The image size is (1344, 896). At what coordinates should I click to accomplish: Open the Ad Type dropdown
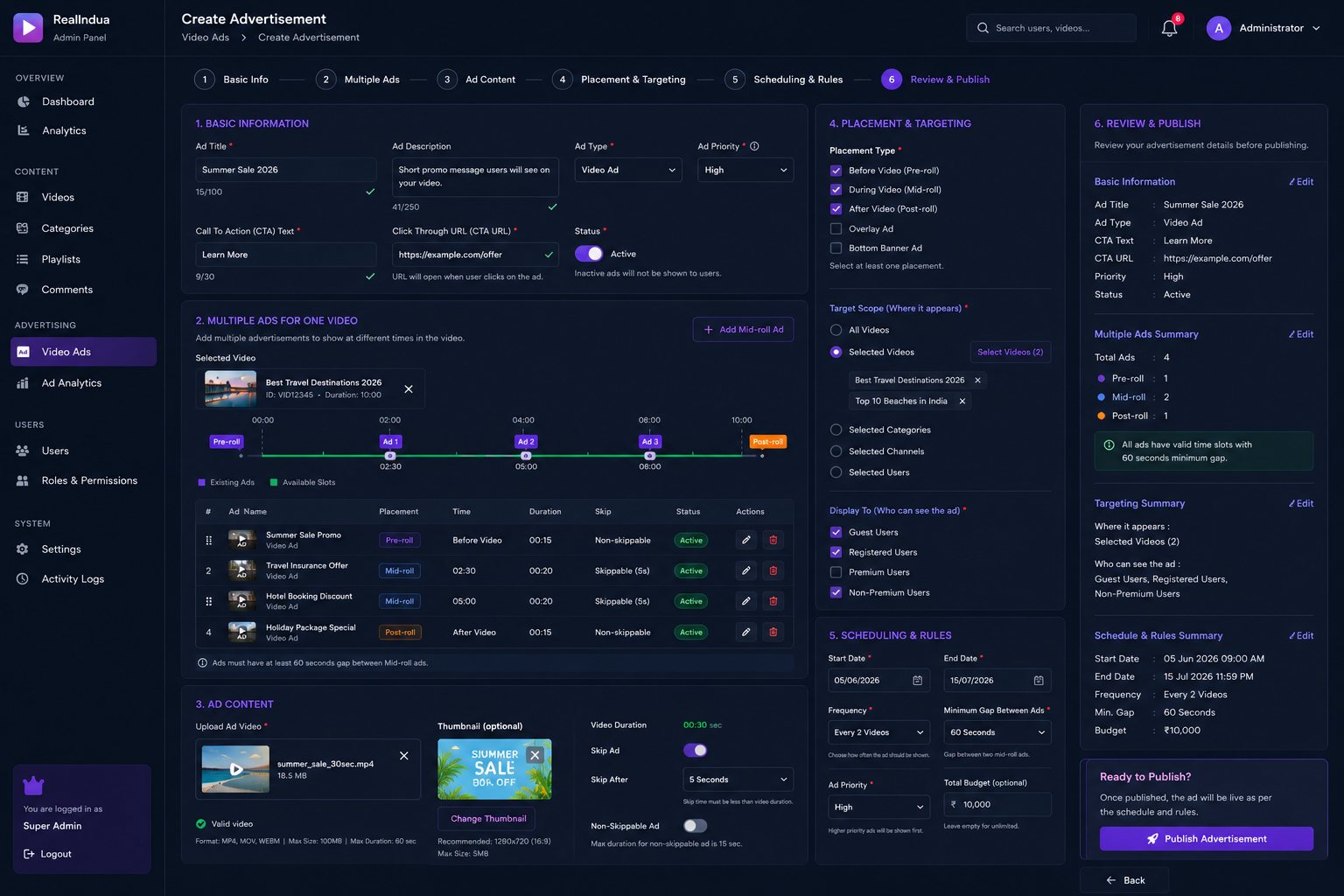click(628, 170)
